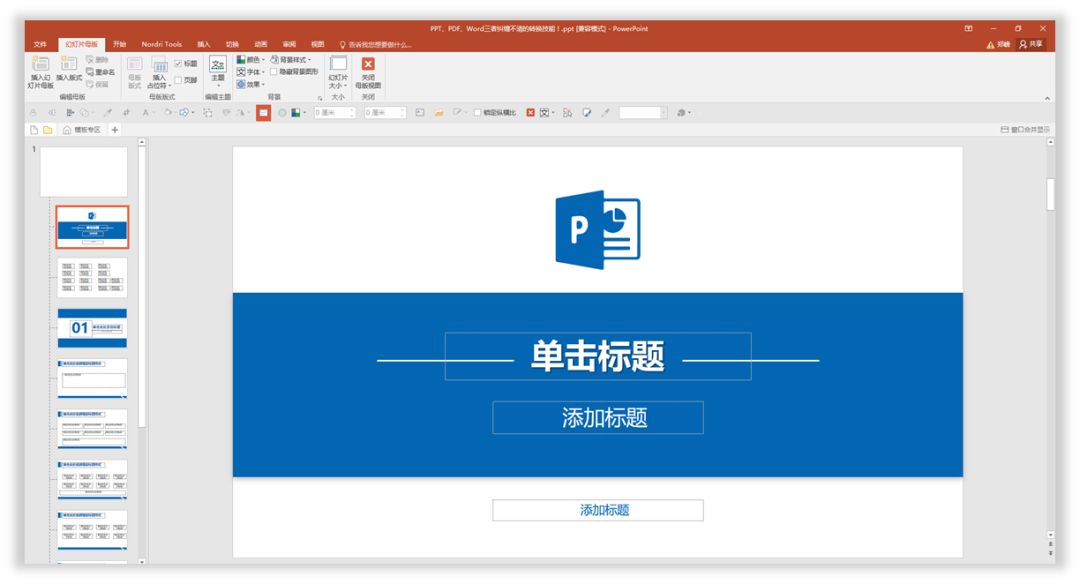The image size is (1080, 584).
Task: Click the selection frame toolbar icon
Action: pyautogui.click(x=207, y=112)
